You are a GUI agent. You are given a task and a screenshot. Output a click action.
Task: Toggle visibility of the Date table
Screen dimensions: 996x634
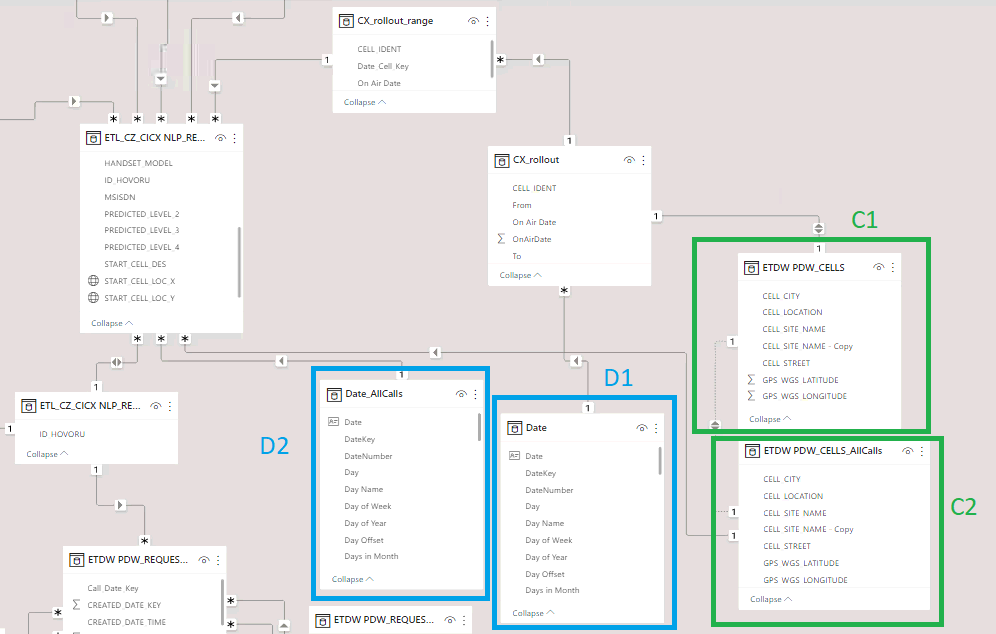[x=642, y=428]
